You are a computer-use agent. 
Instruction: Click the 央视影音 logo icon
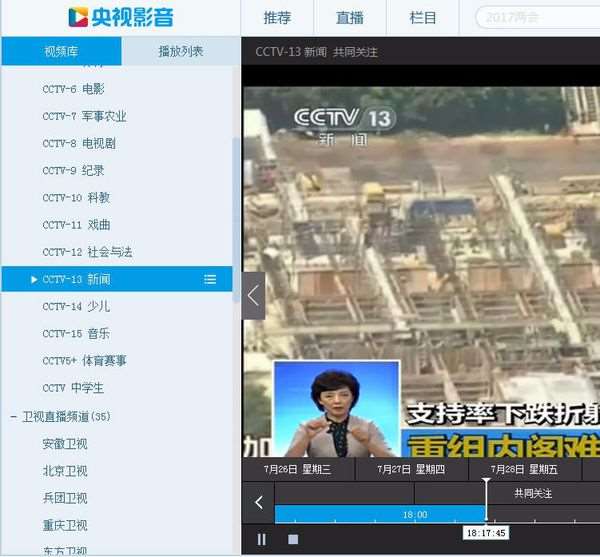point(78,18)
